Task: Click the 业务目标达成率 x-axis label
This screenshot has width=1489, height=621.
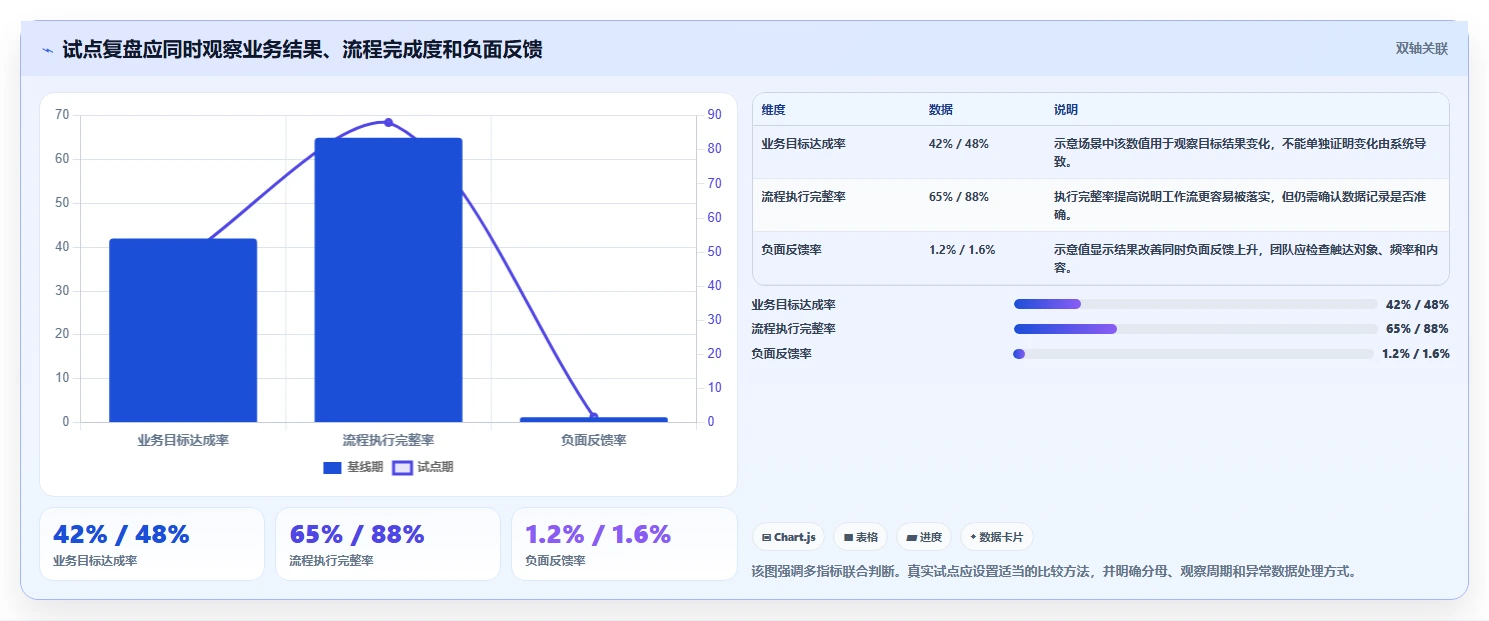Action: tap(183, 440)
